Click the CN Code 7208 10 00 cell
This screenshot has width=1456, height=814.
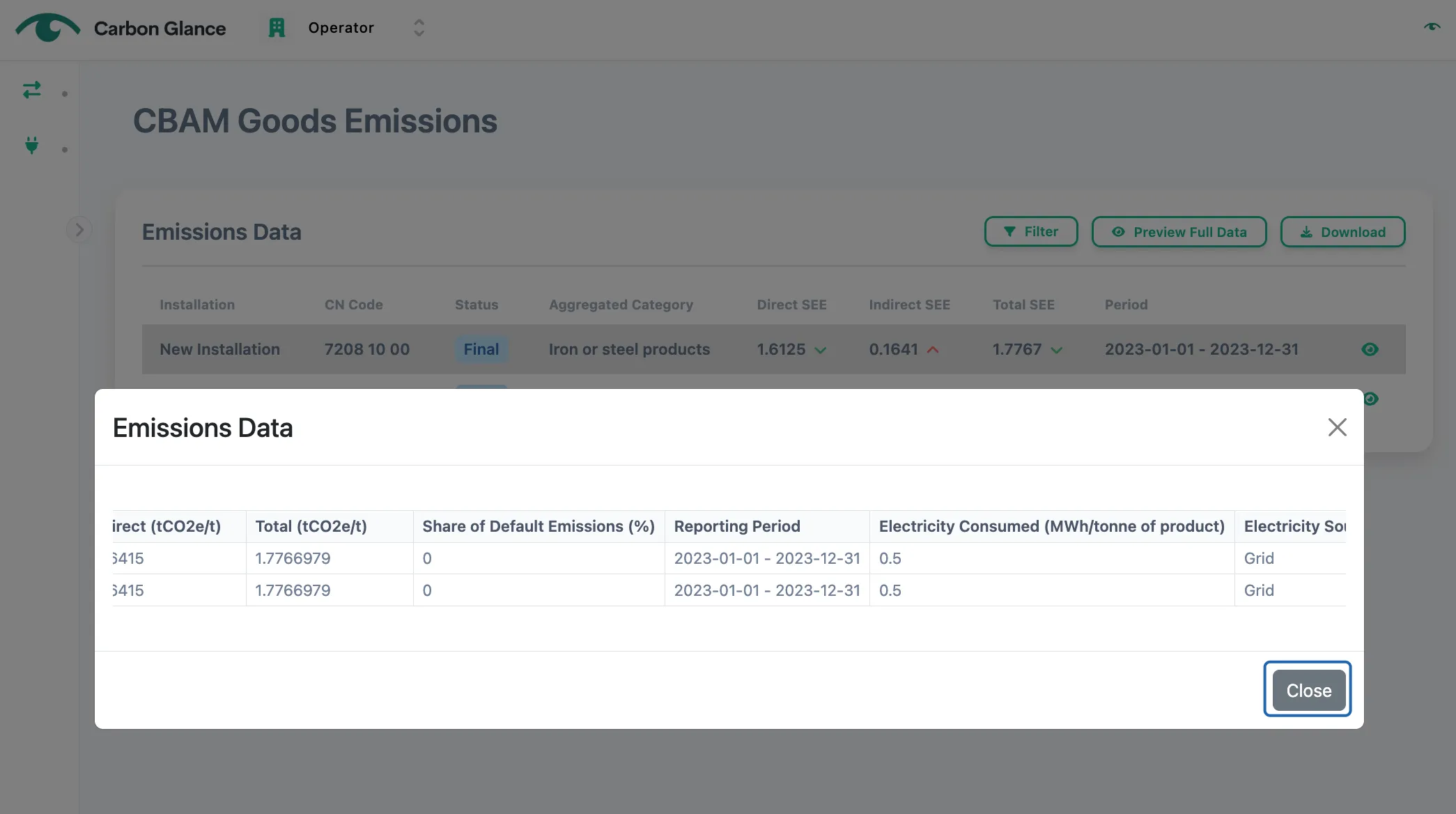click(366, 349)
